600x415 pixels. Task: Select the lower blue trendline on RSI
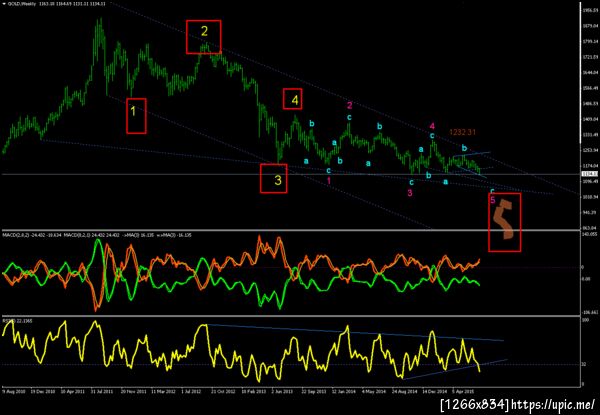point(455,369)
